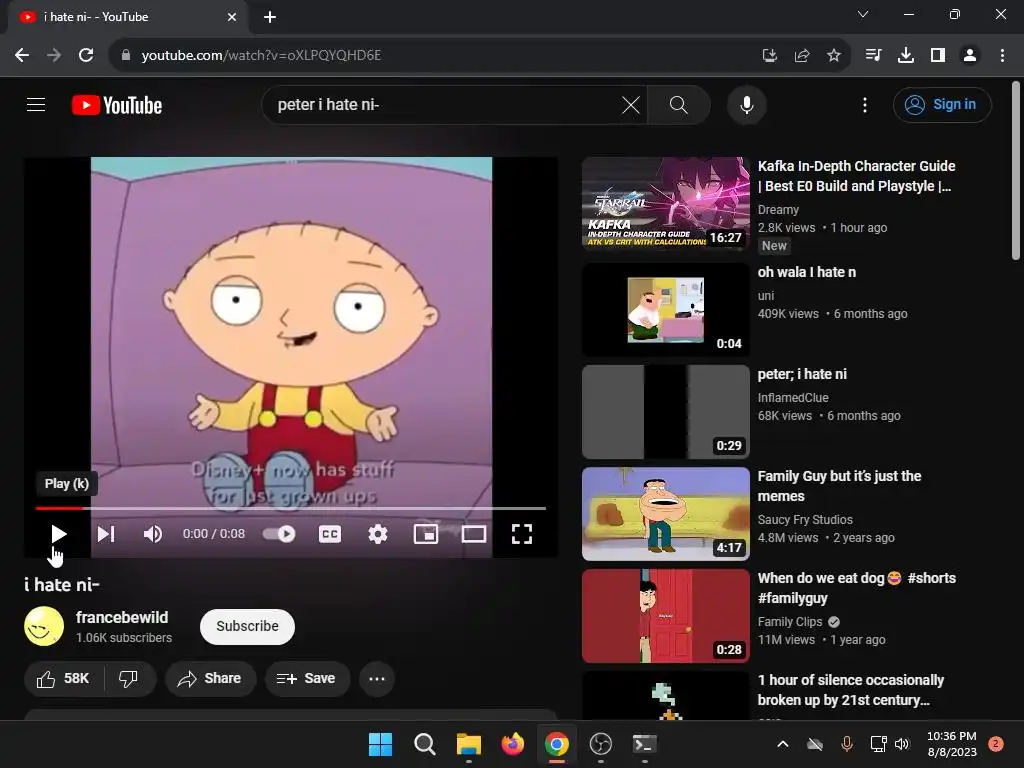Open 'Family Guy but it's just the memes'
1024x768 pixels.
839,486
